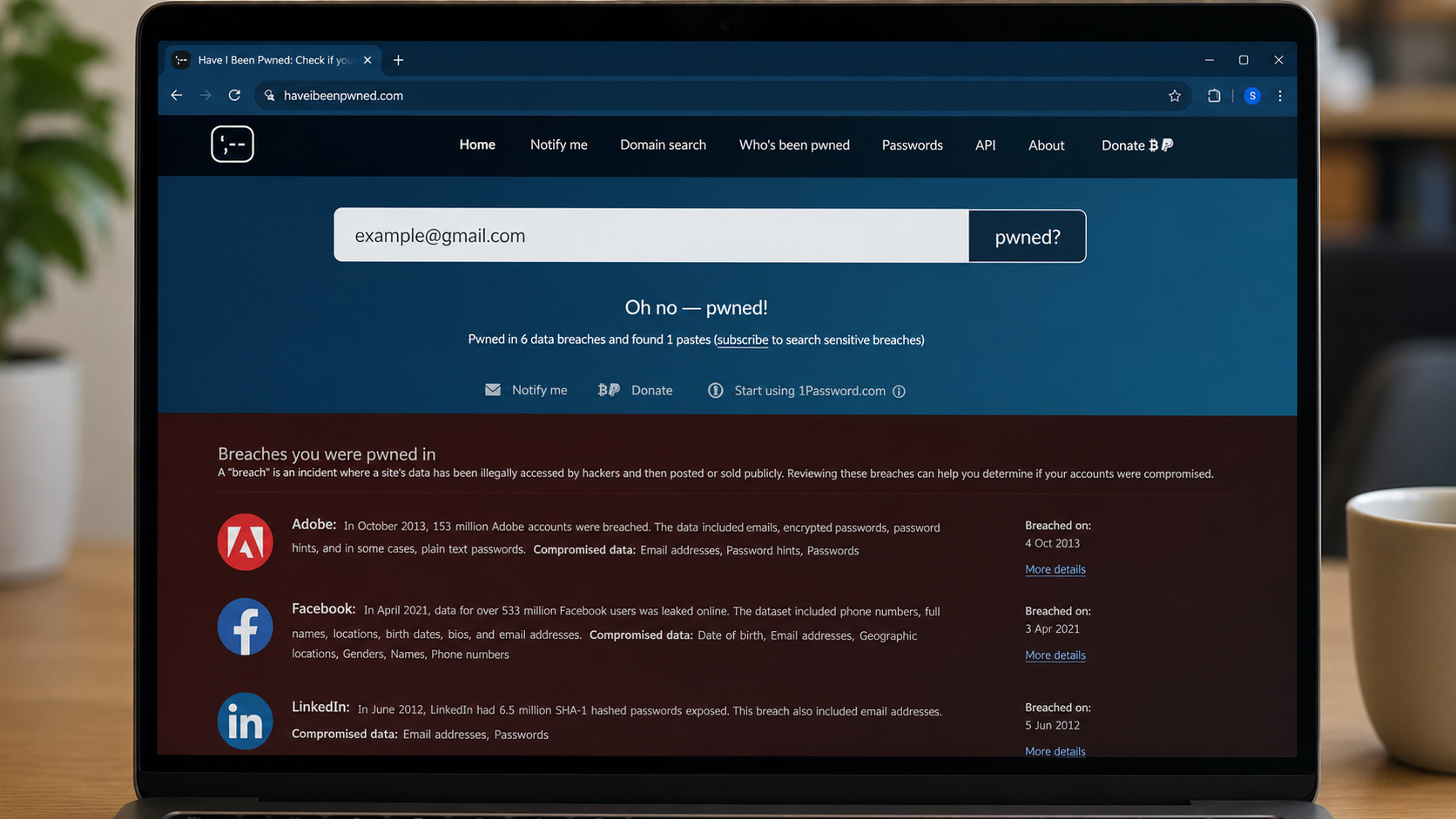Open Notify me in the top navigation

[559, 144]
